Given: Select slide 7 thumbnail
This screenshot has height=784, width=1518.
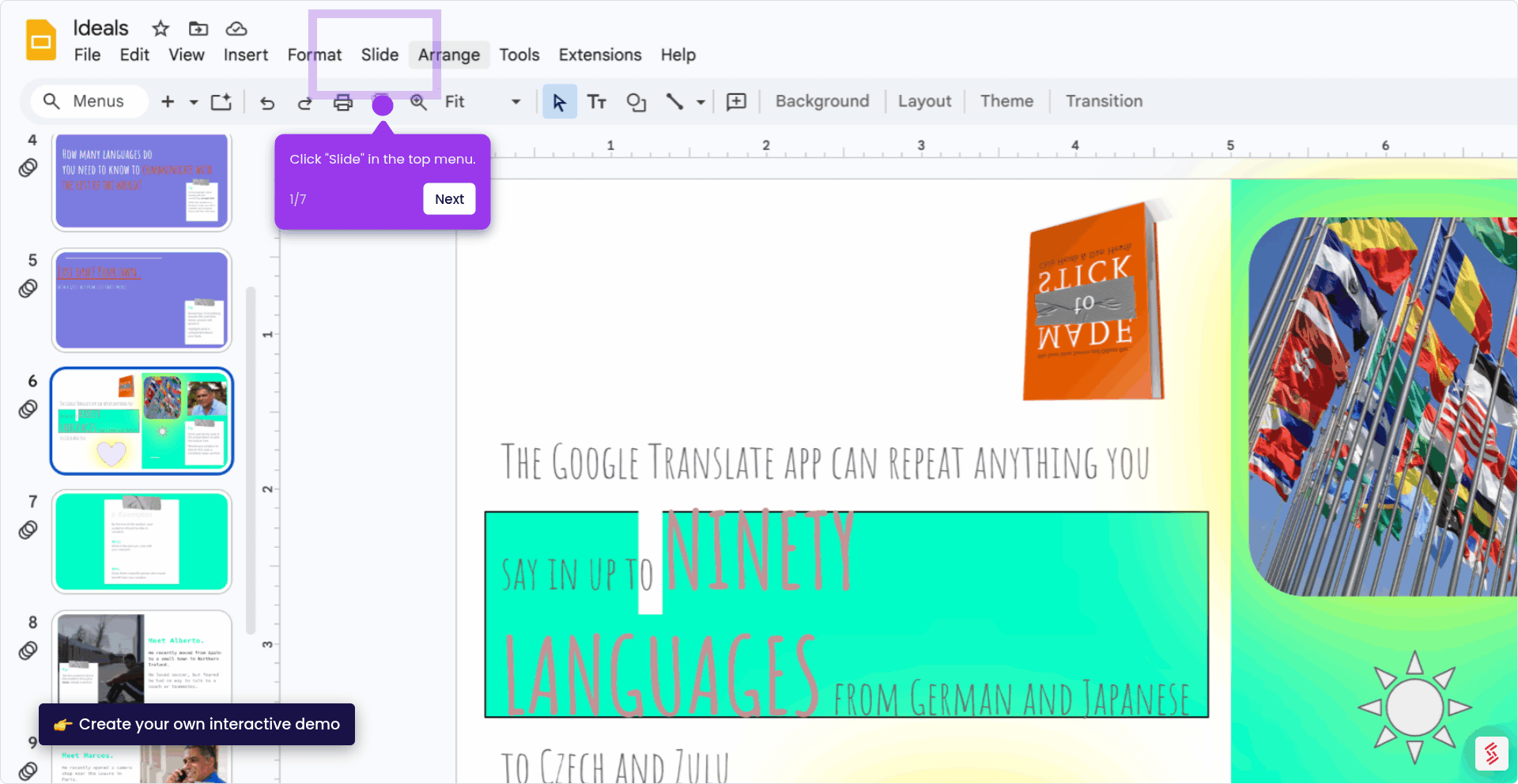Looking at the screenshot, I should (x=142, y=541).
